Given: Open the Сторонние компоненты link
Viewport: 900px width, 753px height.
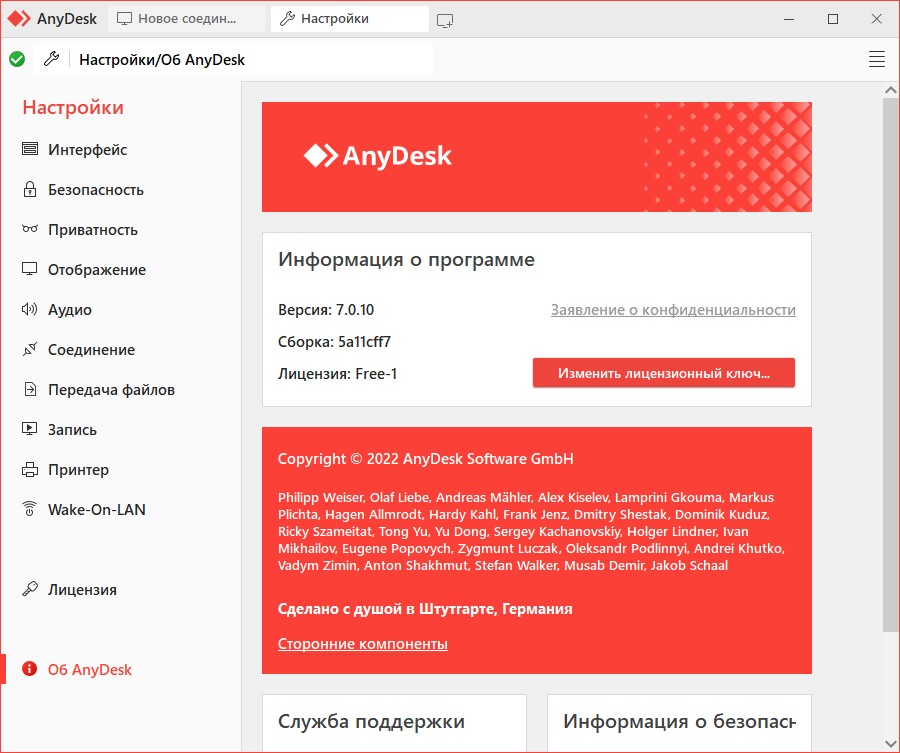Looking at the screenshot, I should tap(363, 643).
